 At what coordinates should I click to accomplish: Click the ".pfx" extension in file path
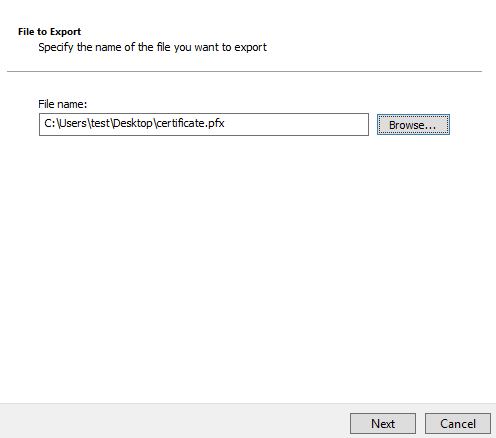(x=215, y=124)
